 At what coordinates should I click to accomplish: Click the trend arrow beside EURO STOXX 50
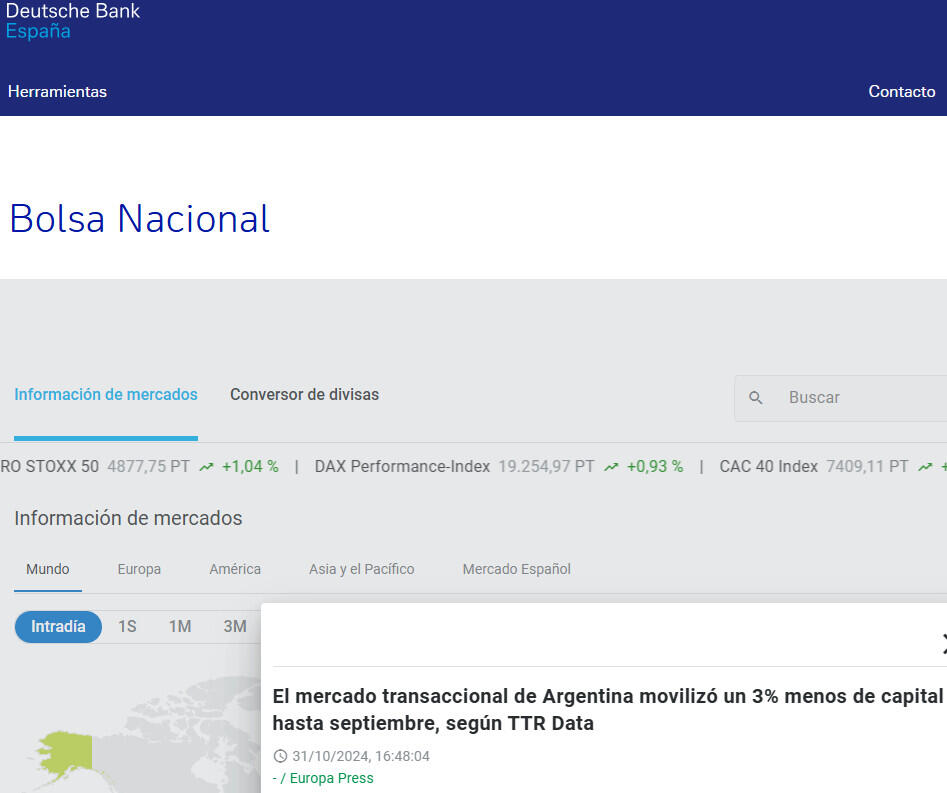pos(207,467)
